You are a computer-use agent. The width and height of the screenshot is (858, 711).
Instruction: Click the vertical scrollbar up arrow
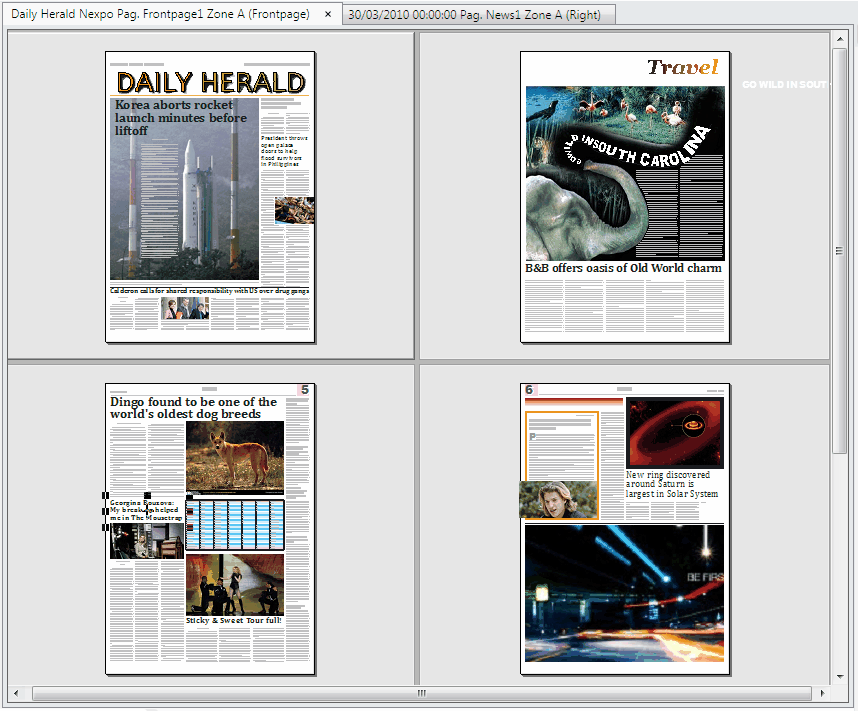click(x=840, y=39)
